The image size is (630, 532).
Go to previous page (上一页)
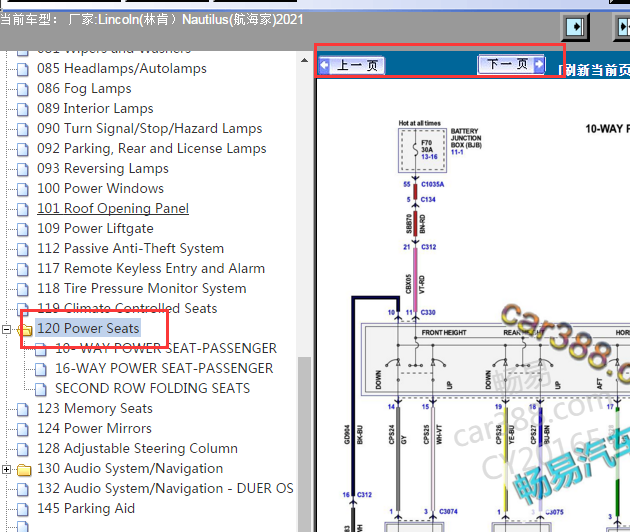(x=352, y=65)
